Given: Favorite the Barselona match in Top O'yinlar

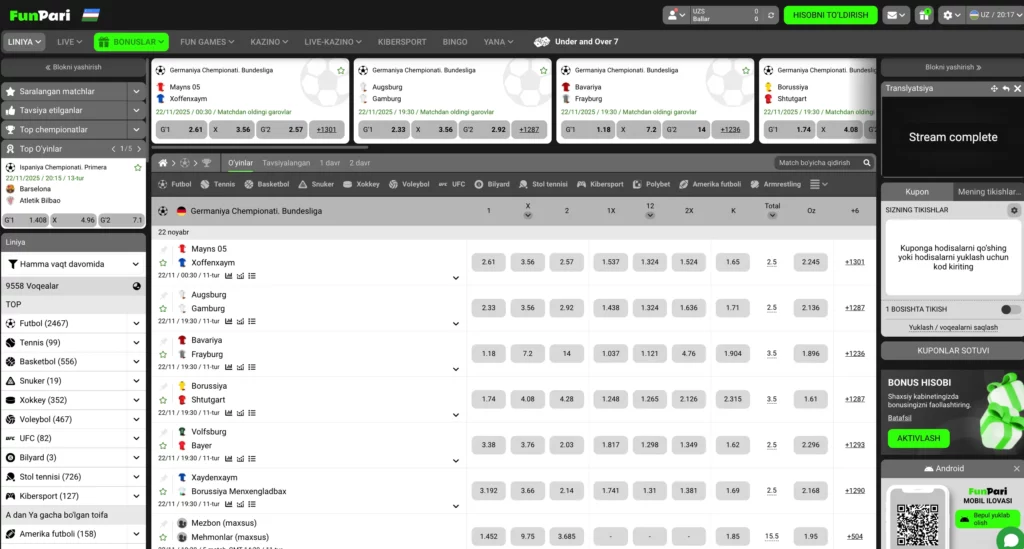Looking at the screenshot, I should (x=137, y=167).
